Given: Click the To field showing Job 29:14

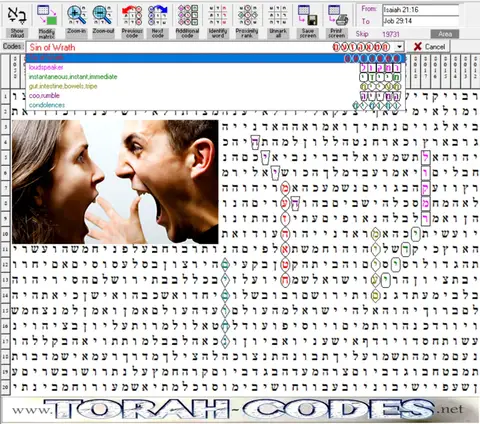Looking at the screenshot, I should 421,21.
